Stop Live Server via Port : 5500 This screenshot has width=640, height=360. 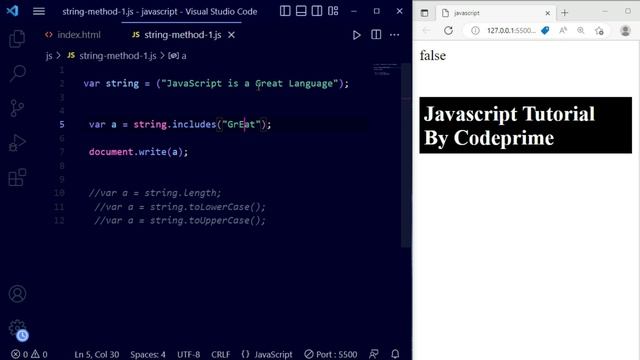tap(331, 354)
